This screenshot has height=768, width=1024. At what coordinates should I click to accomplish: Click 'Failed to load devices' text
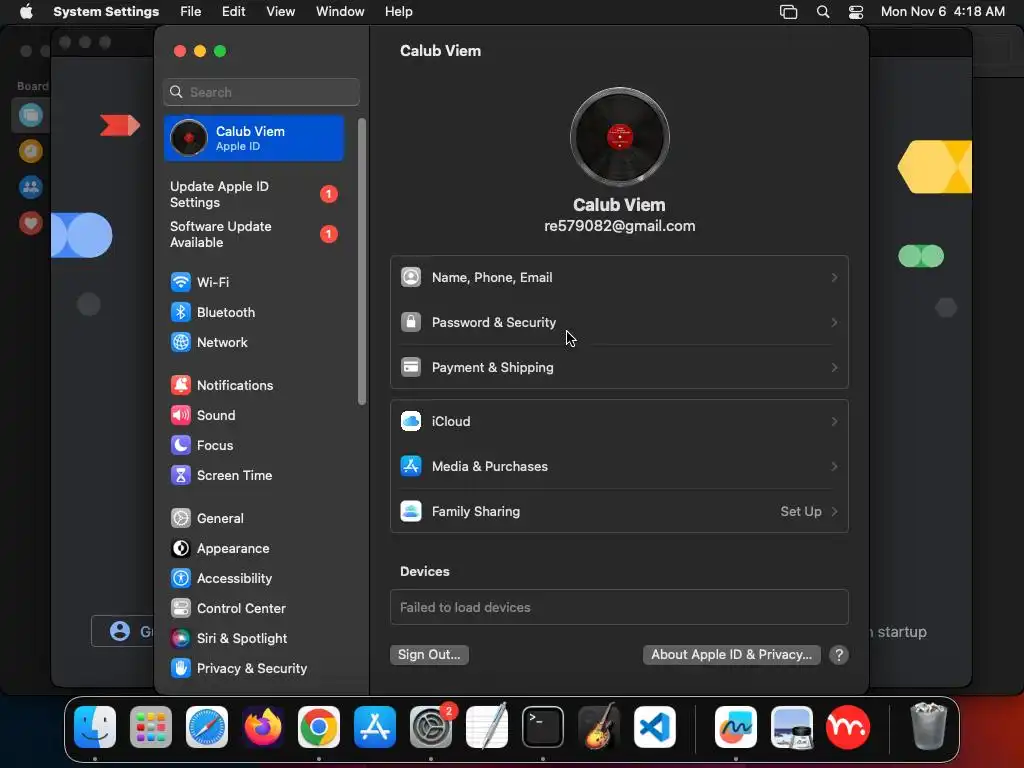coord(465,607)
